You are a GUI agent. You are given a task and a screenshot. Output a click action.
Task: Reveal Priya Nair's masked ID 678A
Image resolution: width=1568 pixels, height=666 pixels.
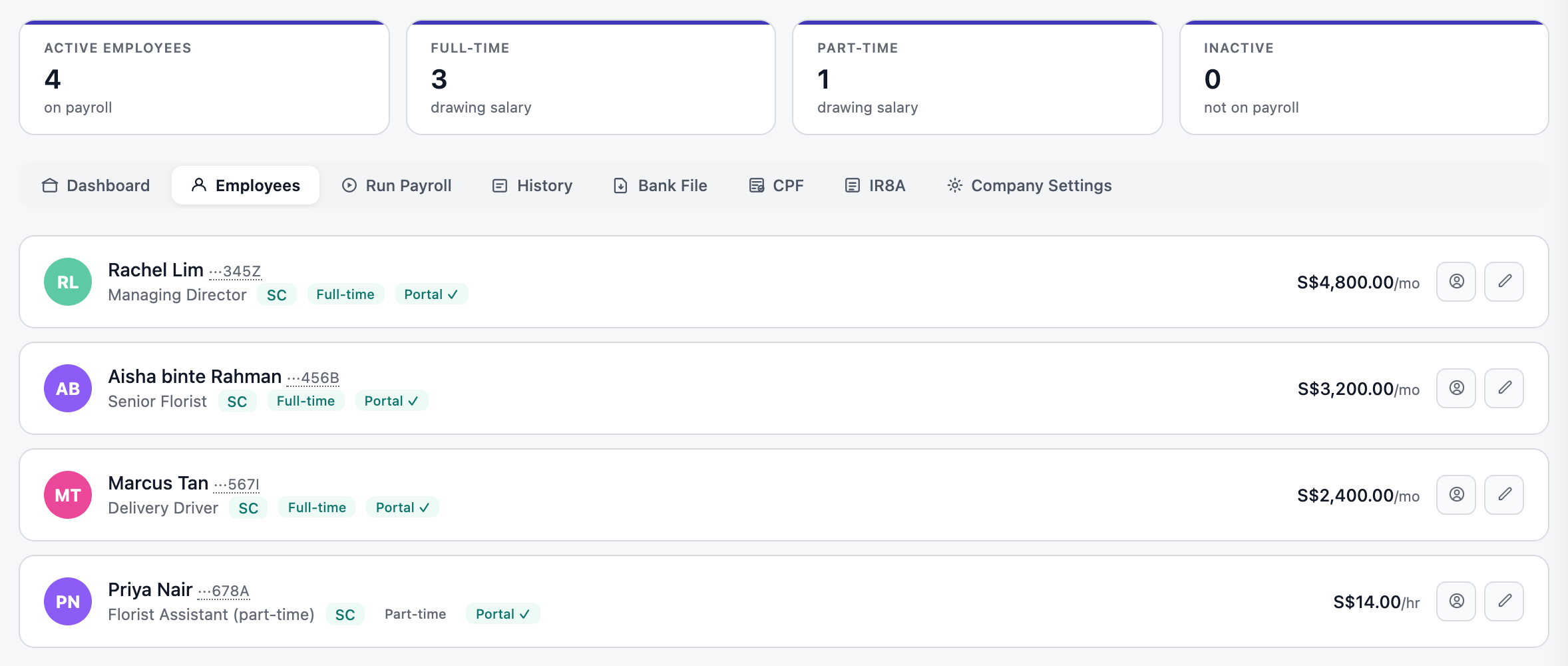coord(224,591)
